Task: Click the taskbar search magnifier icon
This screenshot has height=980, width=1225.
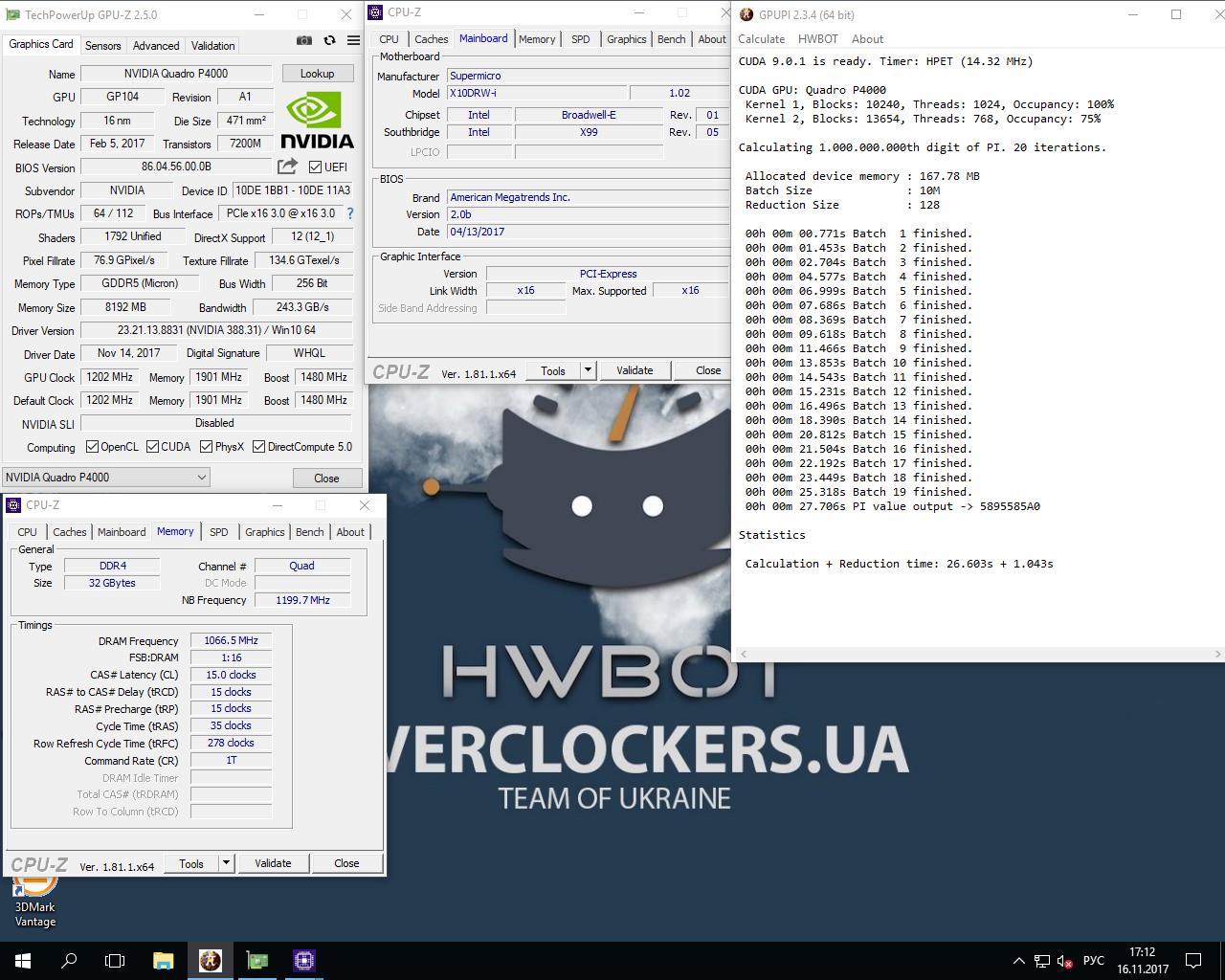Action: click(x=69, y=960)
